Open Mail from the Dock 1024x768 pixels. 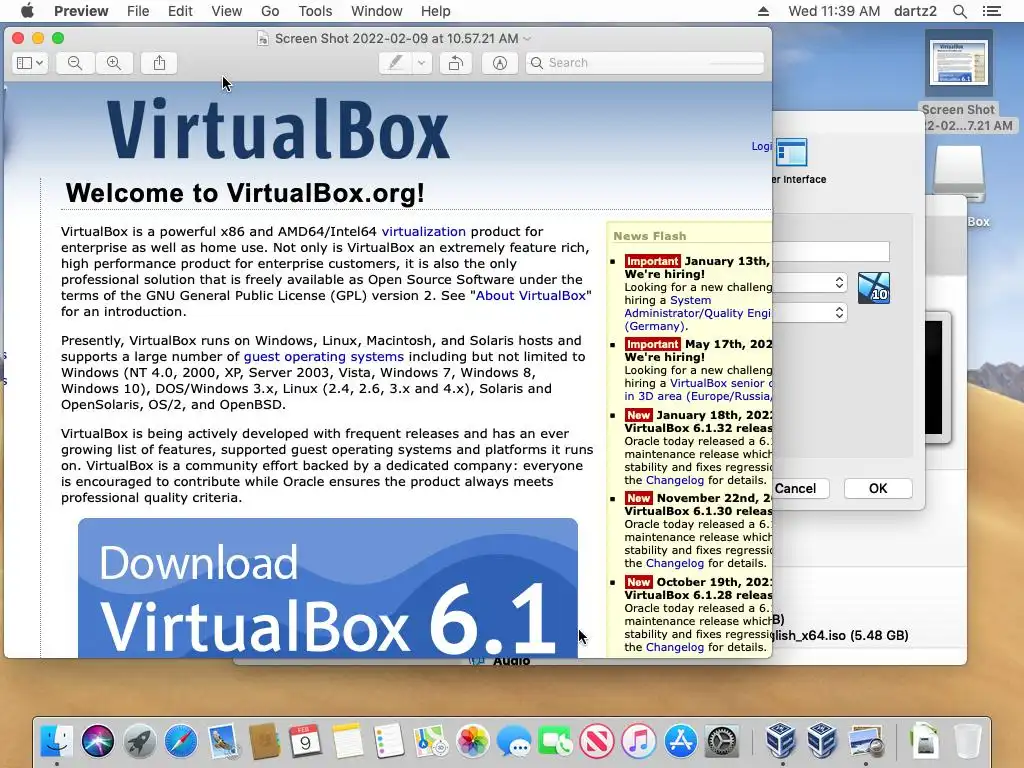point(223,741)
